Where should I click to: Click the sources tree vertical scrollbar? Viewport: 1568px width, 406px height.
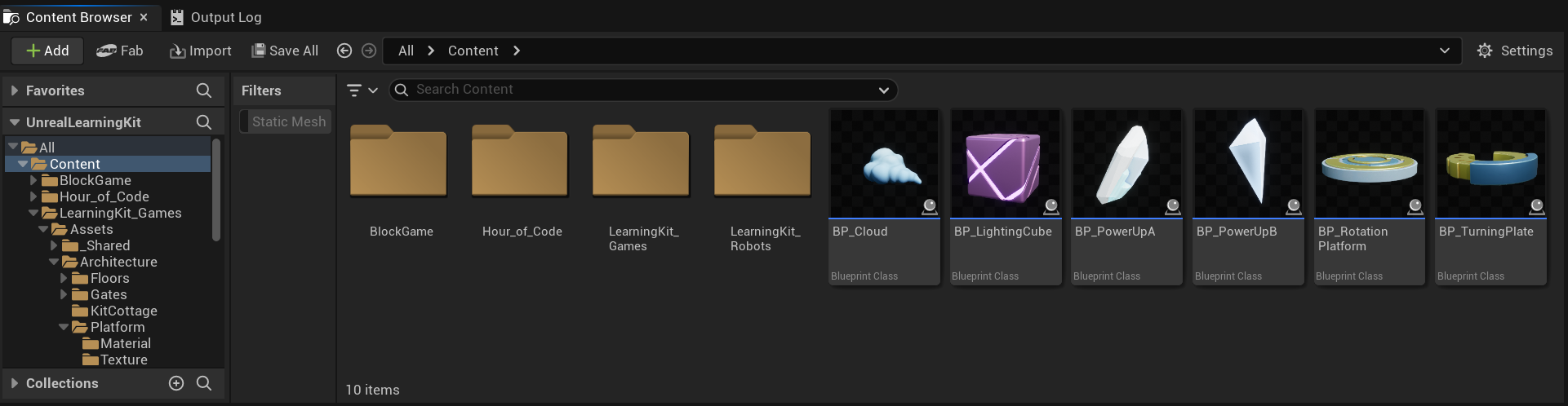(x=216, y=190)
